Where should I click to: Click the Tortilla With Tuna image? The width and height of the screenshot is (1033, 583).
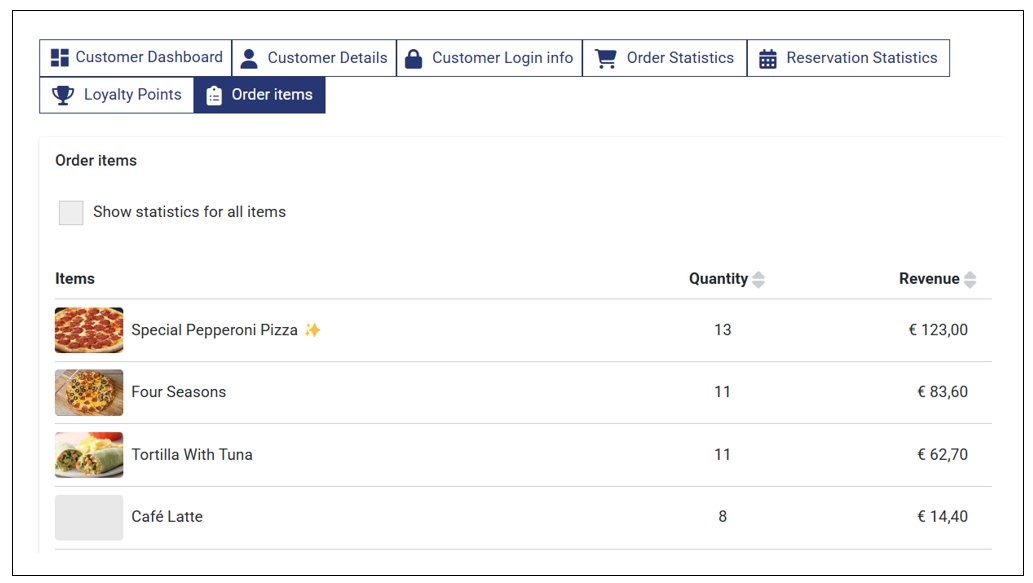[89, 455]
